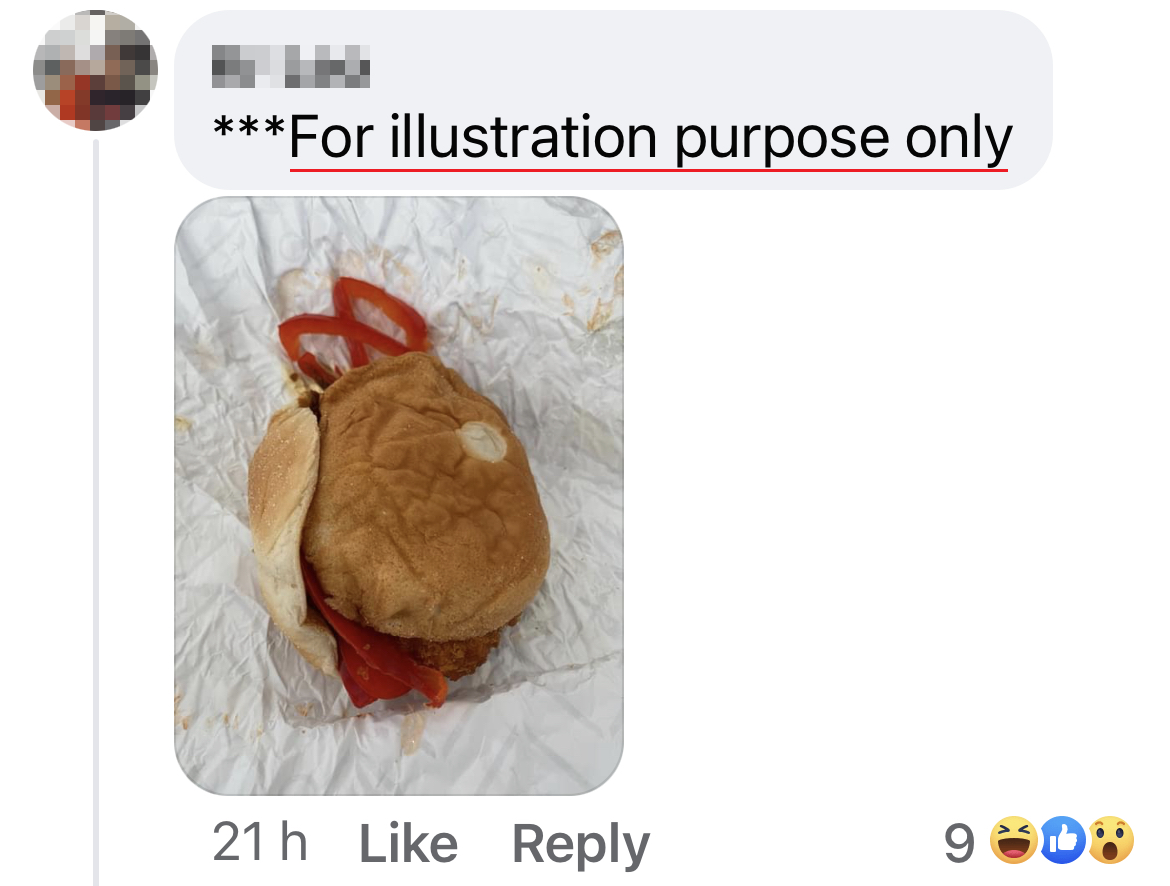Like this comment
This screenshot has width=1170, height=886.
click(408, 843)
